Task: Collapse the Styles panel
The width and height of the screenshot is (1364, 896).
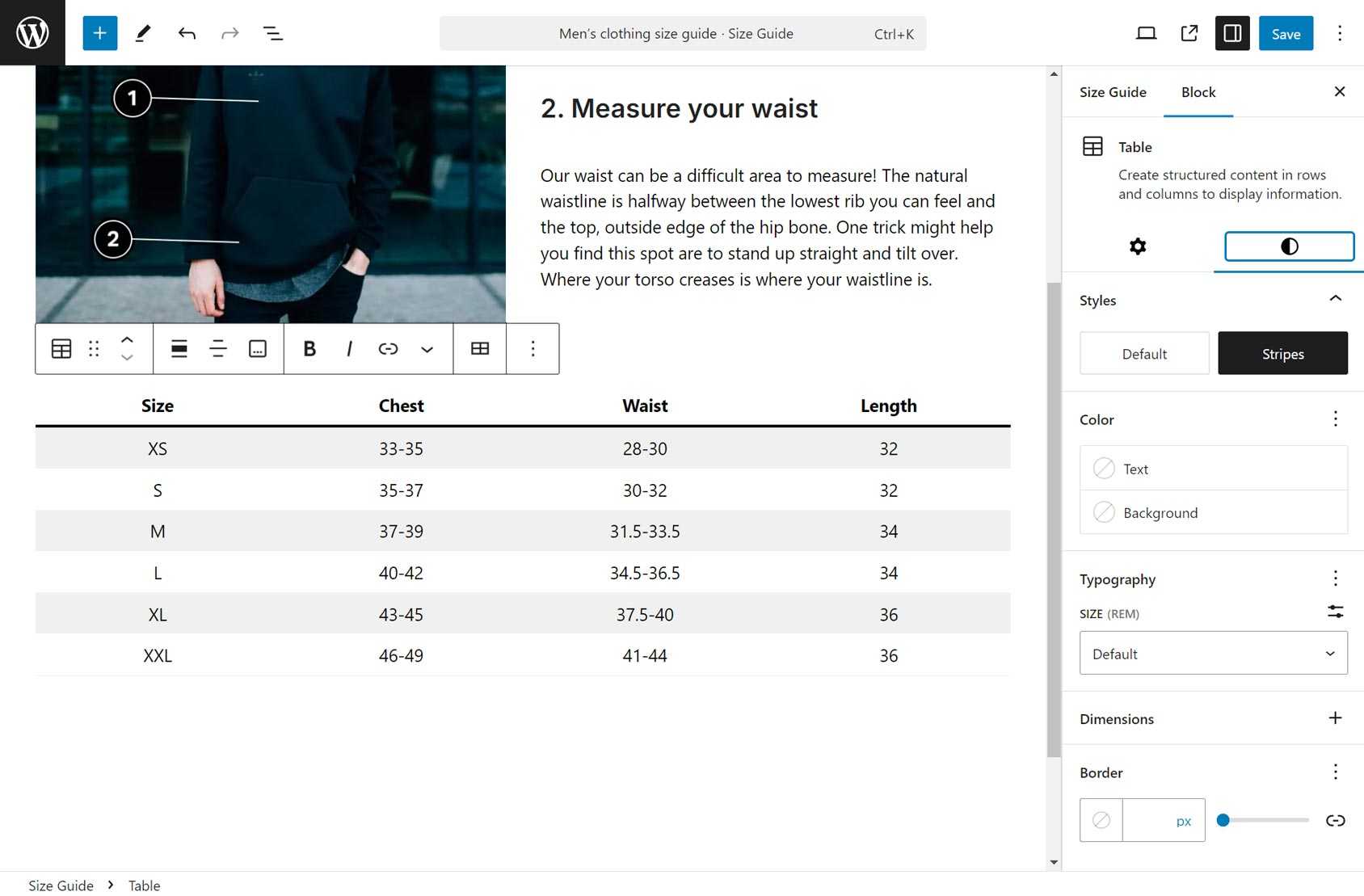Action: click(x=1336, y=299)
